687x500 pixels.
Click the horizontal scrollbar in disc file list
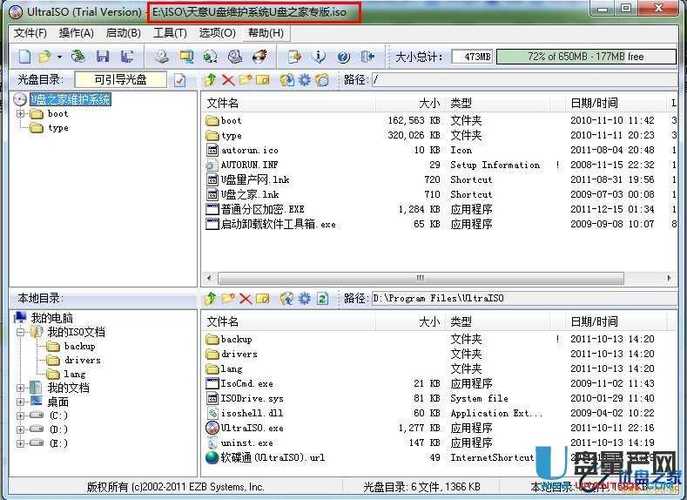420,278
